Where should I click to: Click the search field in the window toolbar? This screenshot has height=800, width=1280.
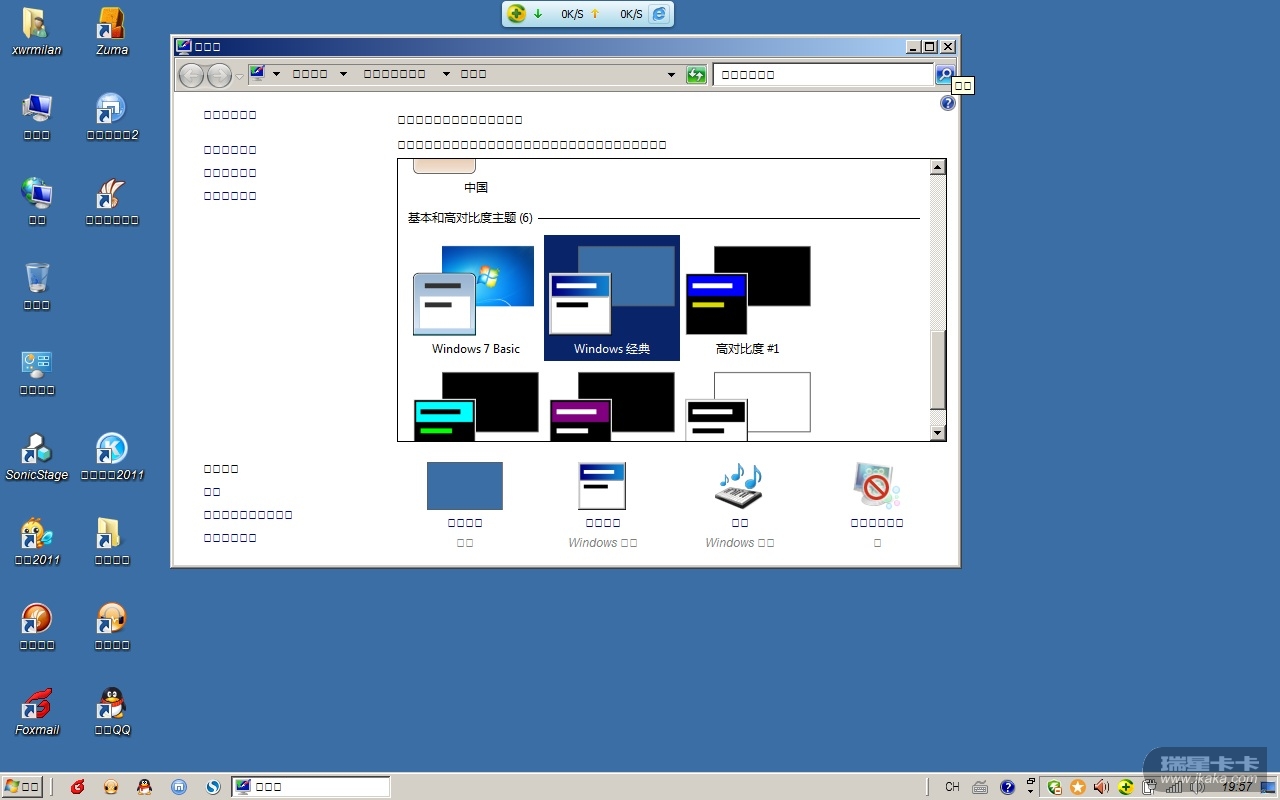pos(823,74)
